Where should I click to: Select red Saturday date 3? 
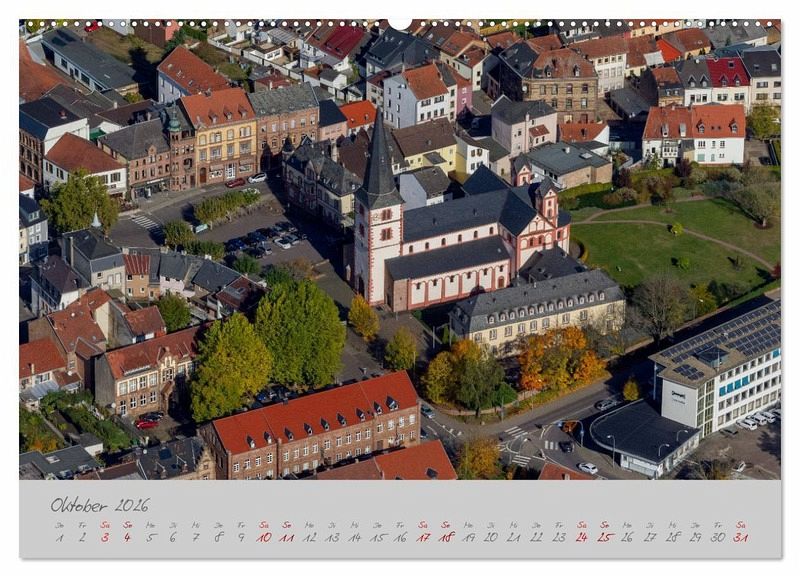click(x=104, y=537)
